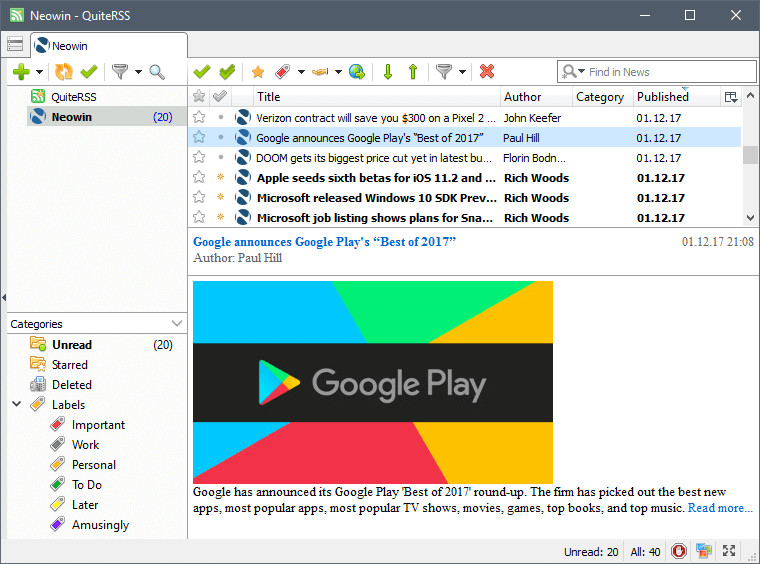Switch to the Neowin tab
Screen dimensions: 760x564
pyautogui.click(x=109, y=46)
